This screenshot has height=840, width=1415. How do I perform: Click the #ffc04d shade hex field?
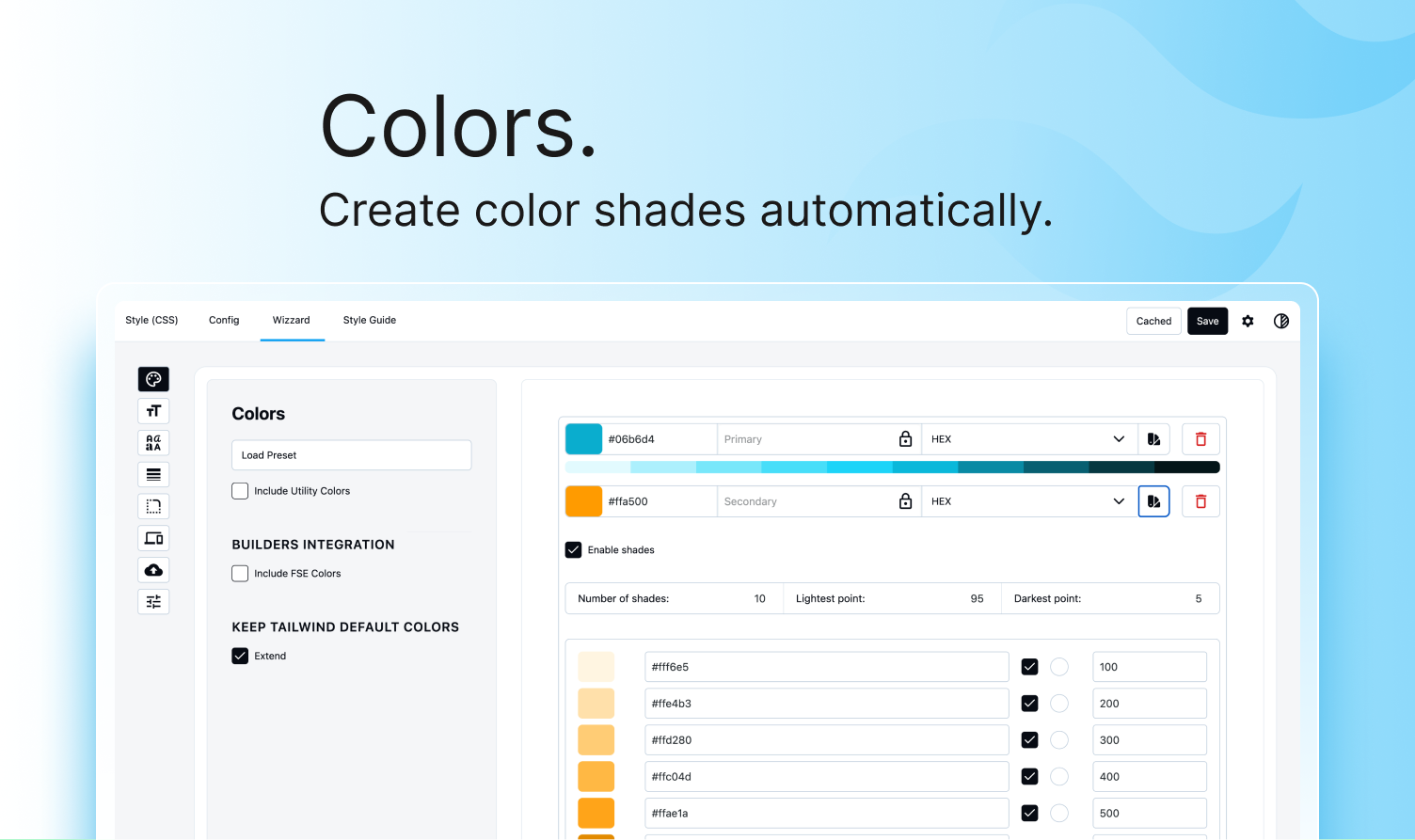pyautogui.click(x=827, y=777)
